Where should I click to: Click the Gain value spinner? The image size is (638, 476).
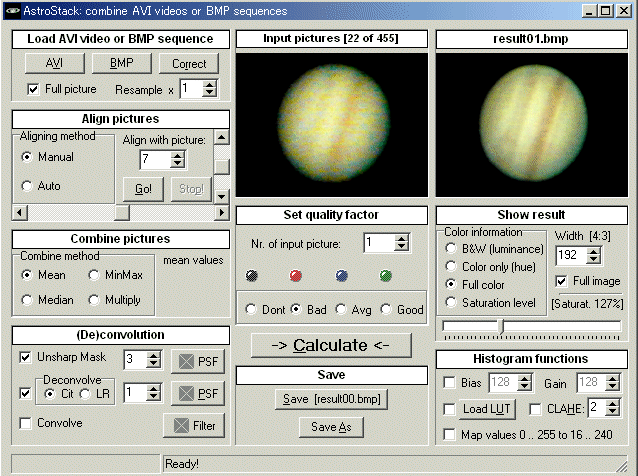(x=612, y=382)
